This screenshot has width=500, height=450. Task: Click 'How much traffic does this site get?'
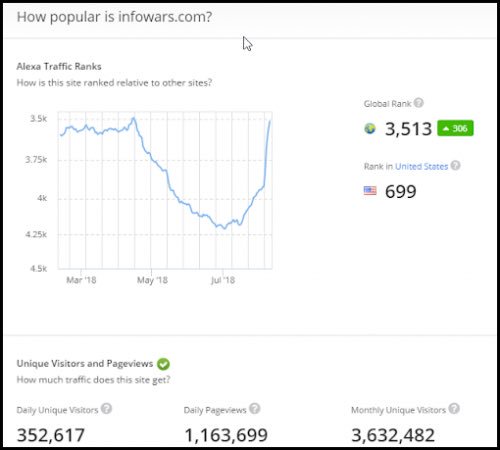click(x=93, y=380)
